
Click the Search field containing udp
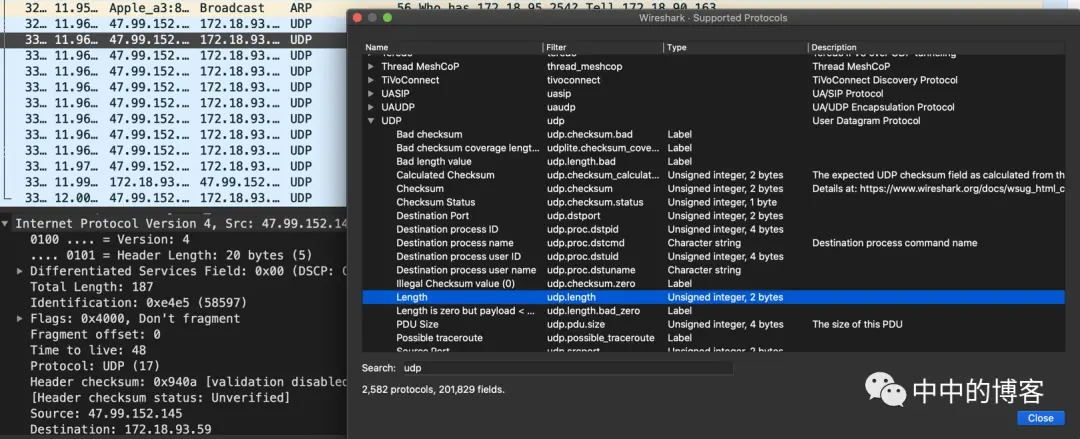(566, 369)
